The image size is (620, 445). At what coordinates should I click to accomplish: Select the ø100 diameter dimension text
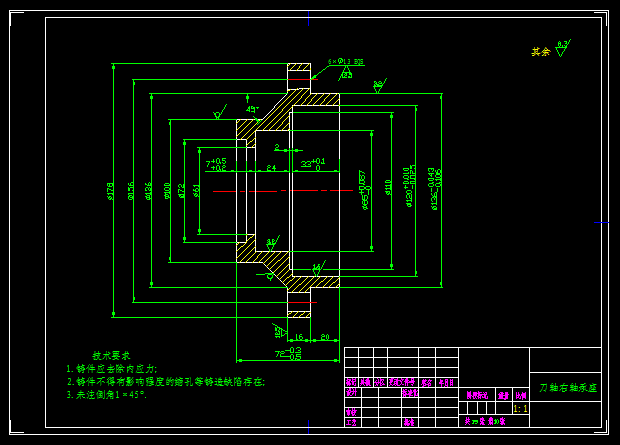[x=167, y=191]
